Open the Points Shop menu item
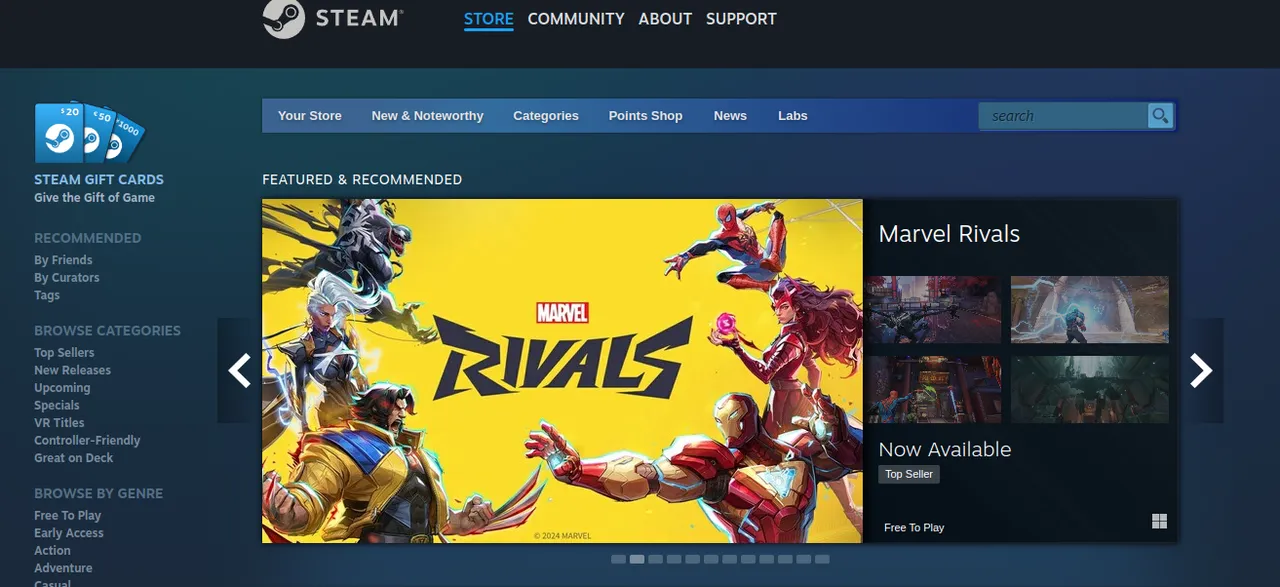Screen dimensions: 1280x587 (646, 116)
